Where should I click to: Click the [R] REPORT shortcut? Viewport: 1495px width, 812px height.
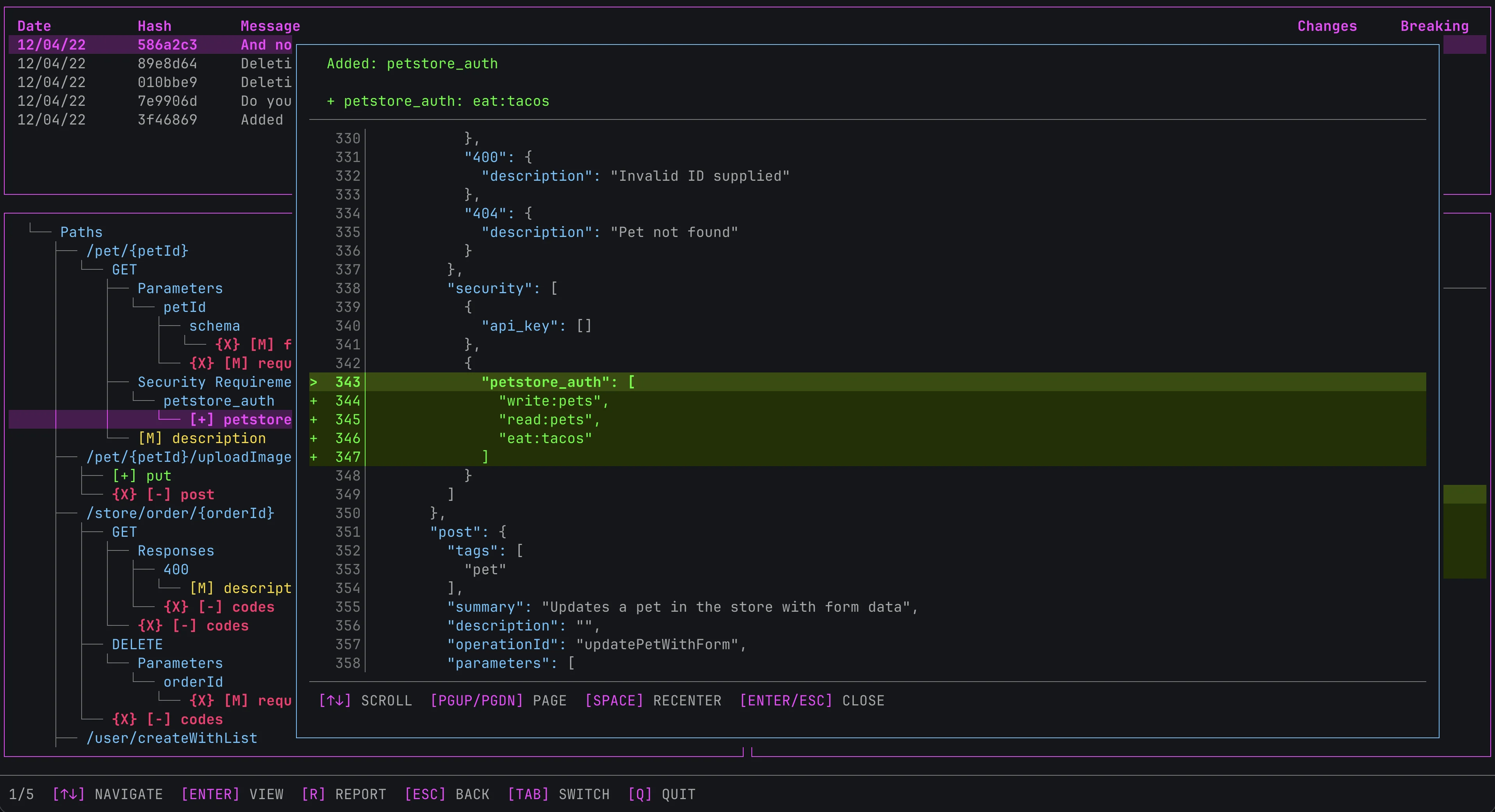(344, 794)
